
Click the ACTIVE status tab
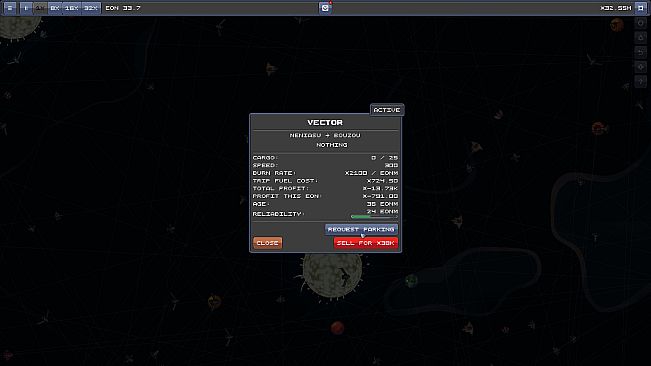coord(387,110)
